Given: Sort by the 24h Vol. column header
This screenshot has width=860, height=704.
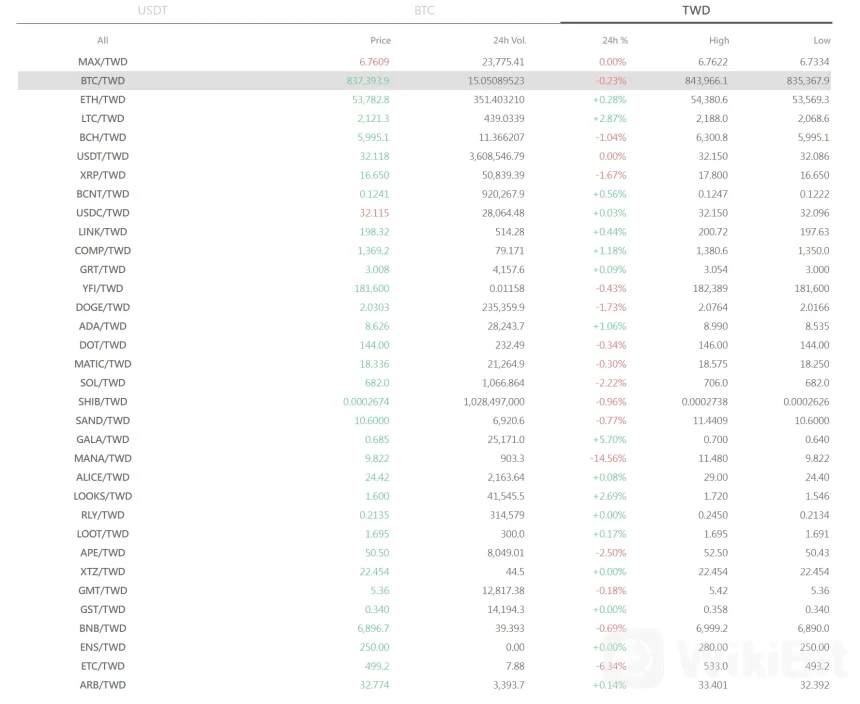Looking at the screenshot, I should click(509, 41).
